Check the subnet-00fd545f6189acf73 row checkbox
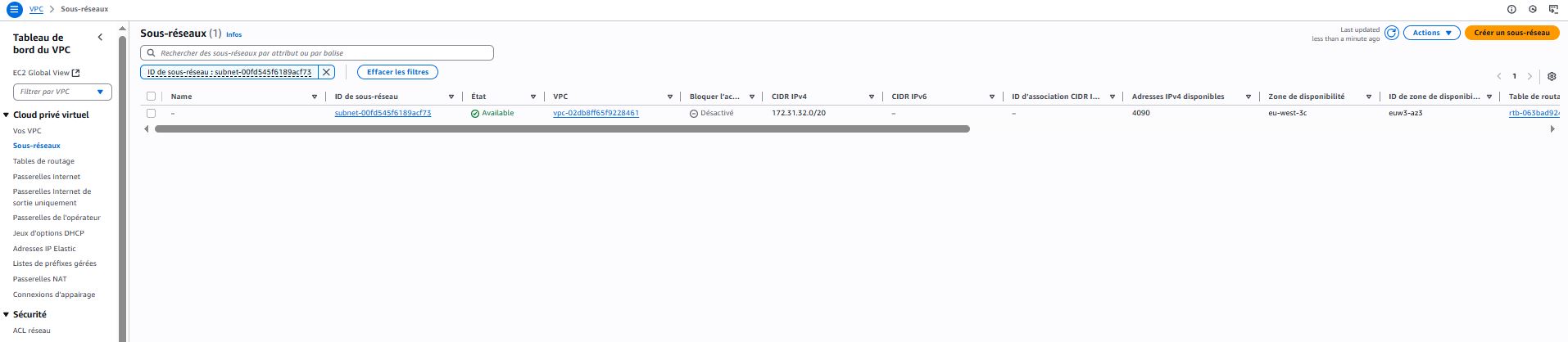This screenshot has width=1568, height=342. (151, 113)
